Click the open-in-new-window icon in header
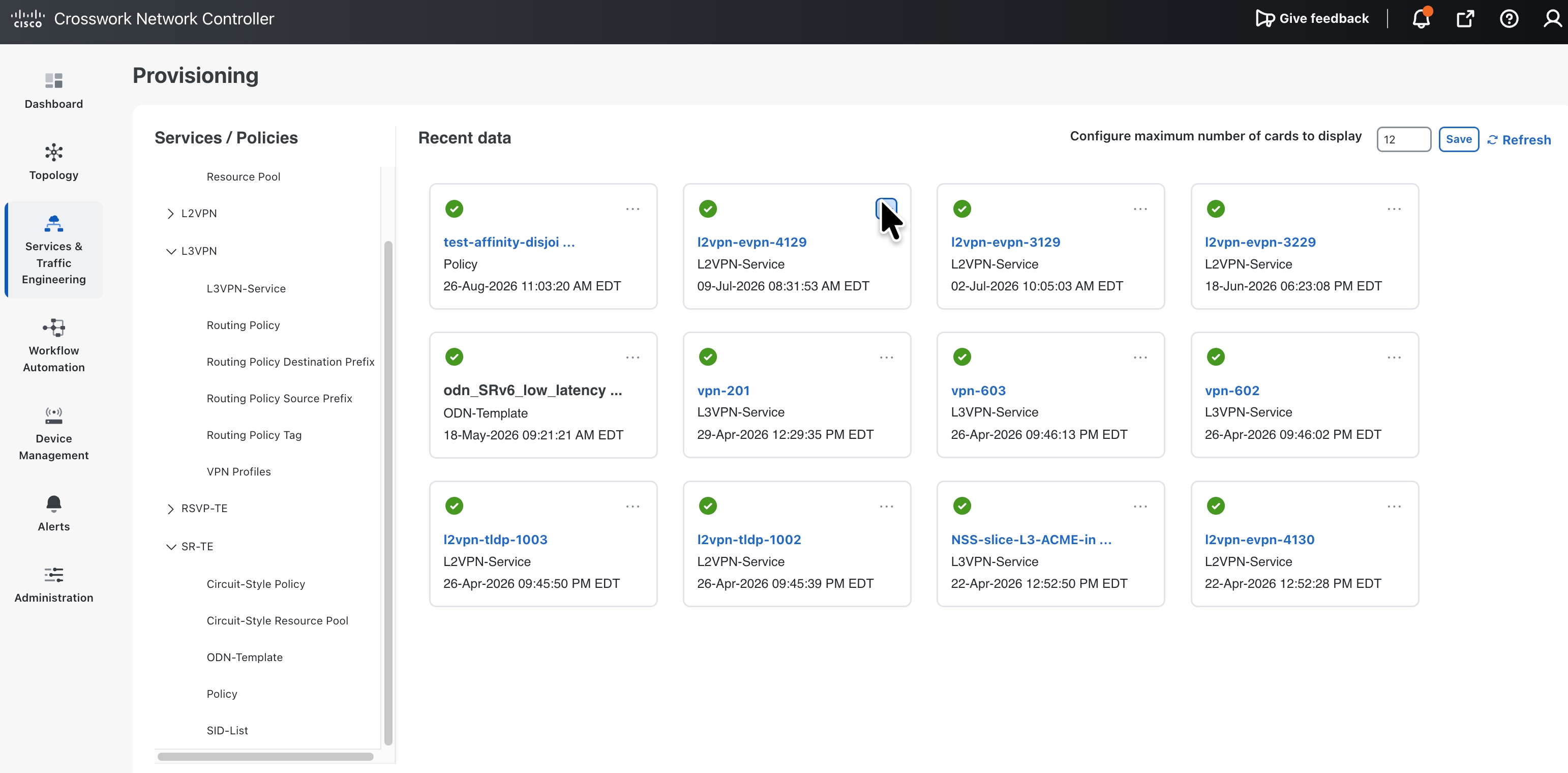Image resolution: width=1568 pixels, height=773 pixels. point(1465,18)
